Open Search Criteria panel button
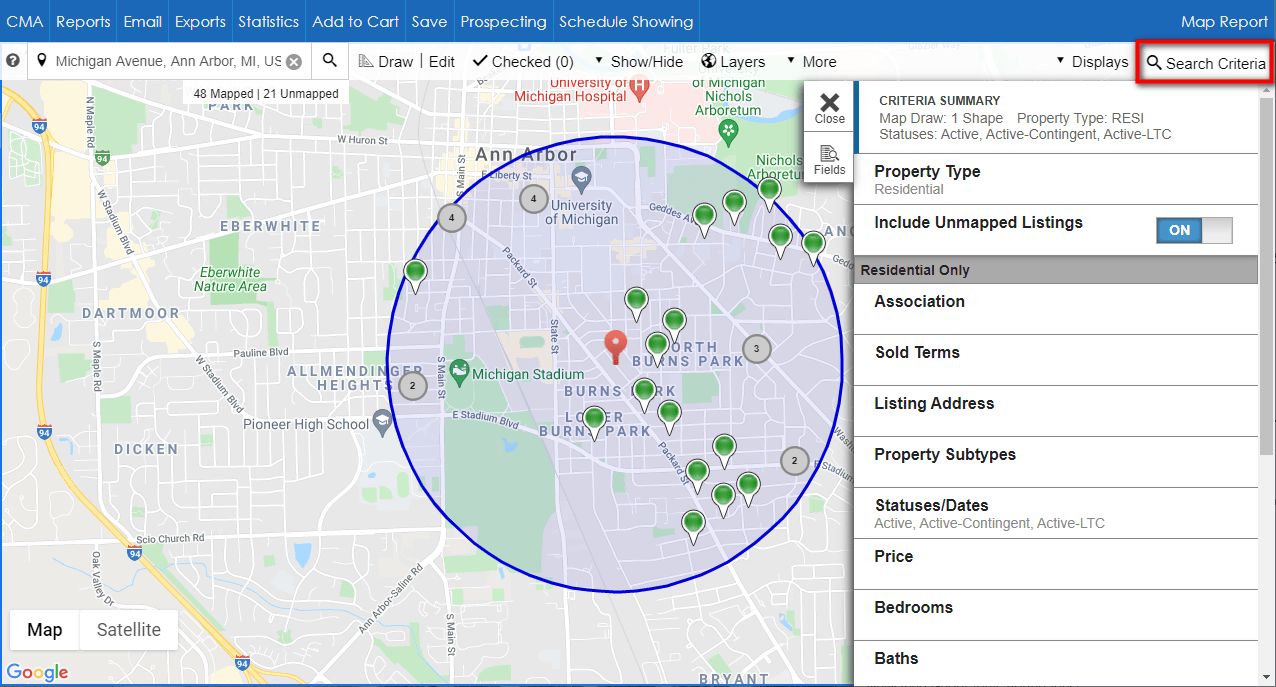Screen dimensions: 1276x687 [1206, 63]
